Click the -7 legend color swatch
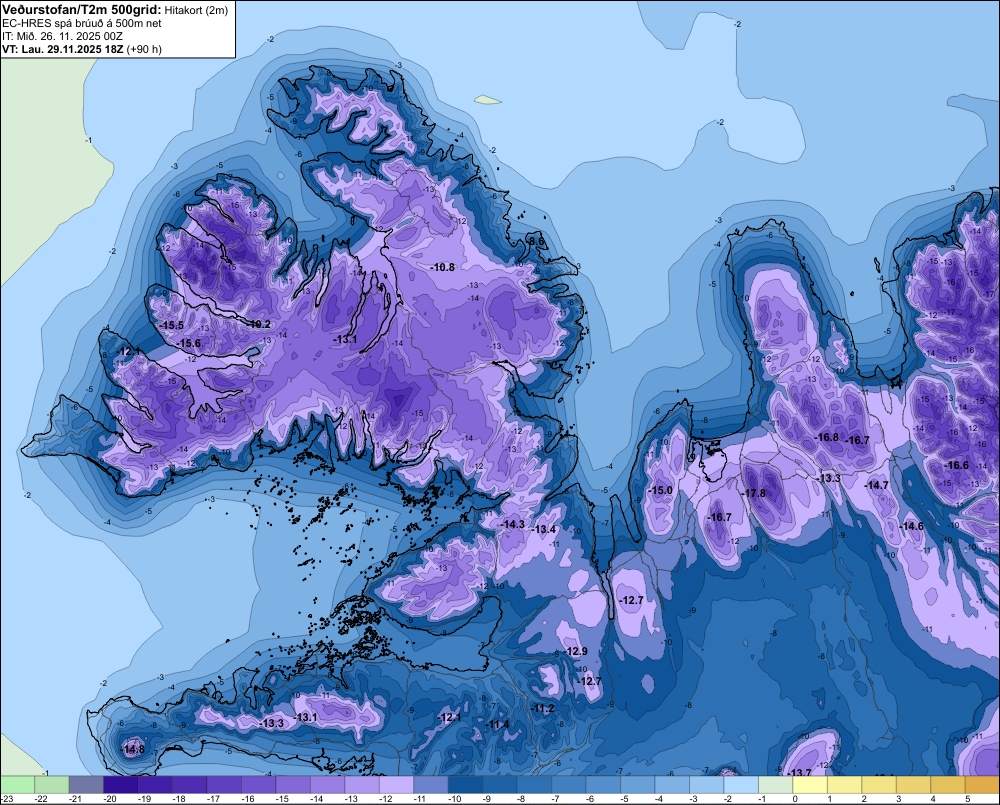The image size is (1000, 805). [x=568, y=785]
